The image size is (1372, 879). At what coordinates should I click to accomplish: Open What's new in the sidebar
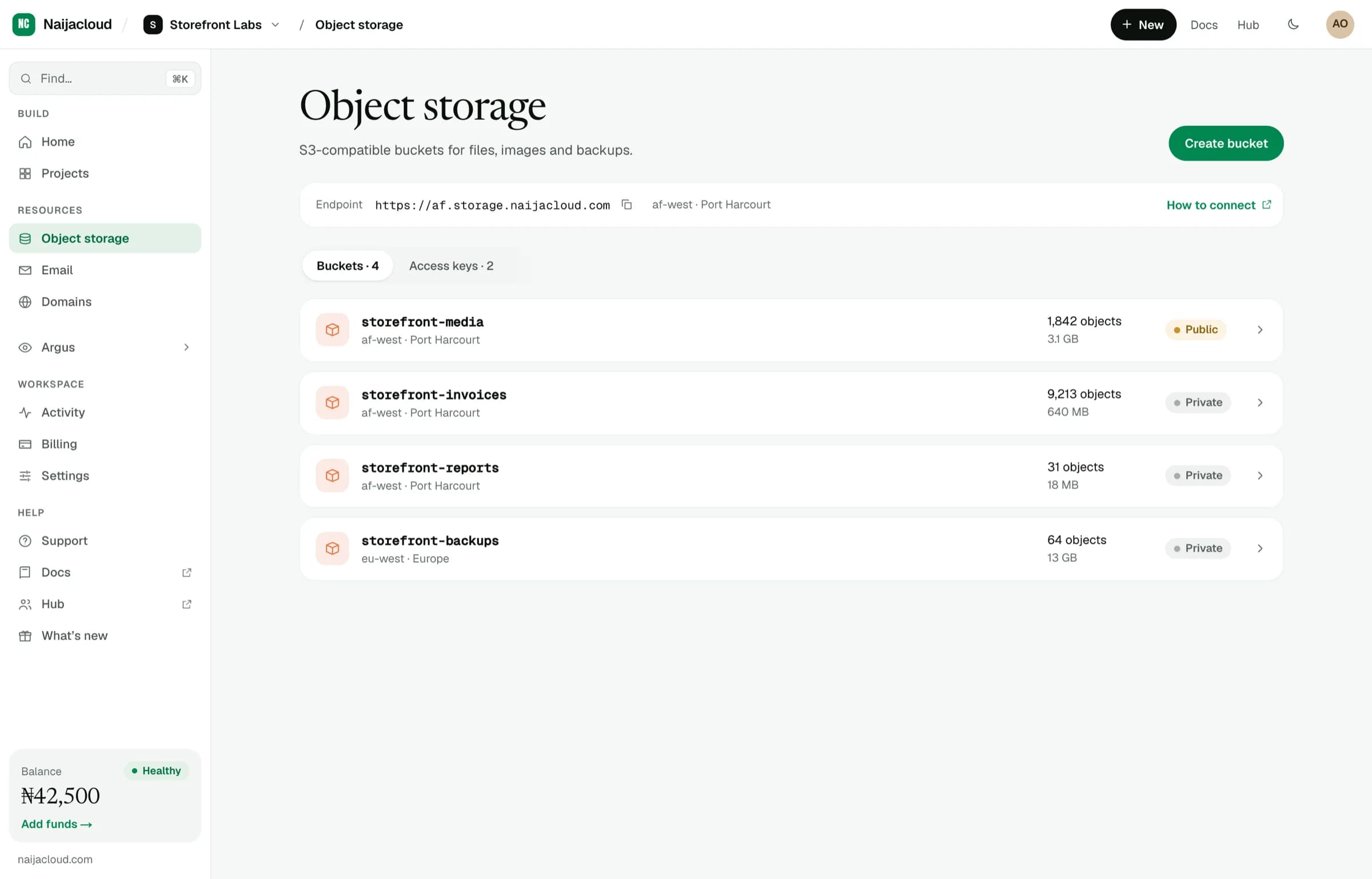105,636
